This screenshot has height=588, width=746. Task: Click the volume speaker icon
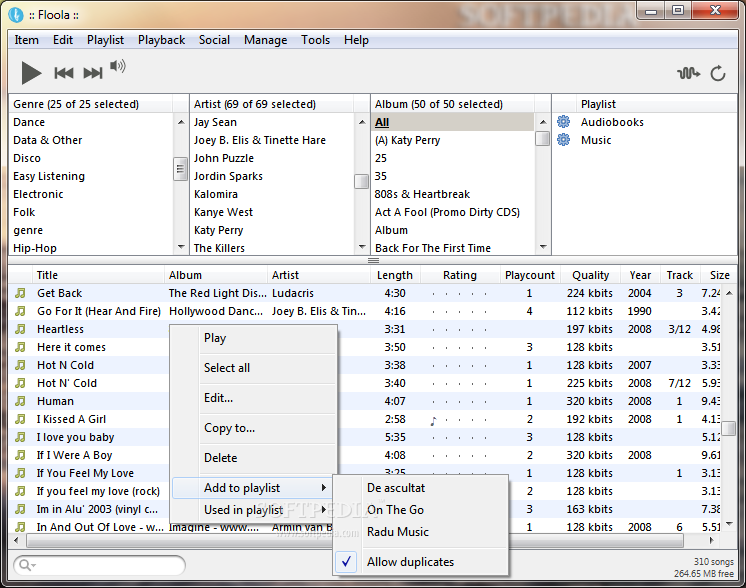click(118, 67)
